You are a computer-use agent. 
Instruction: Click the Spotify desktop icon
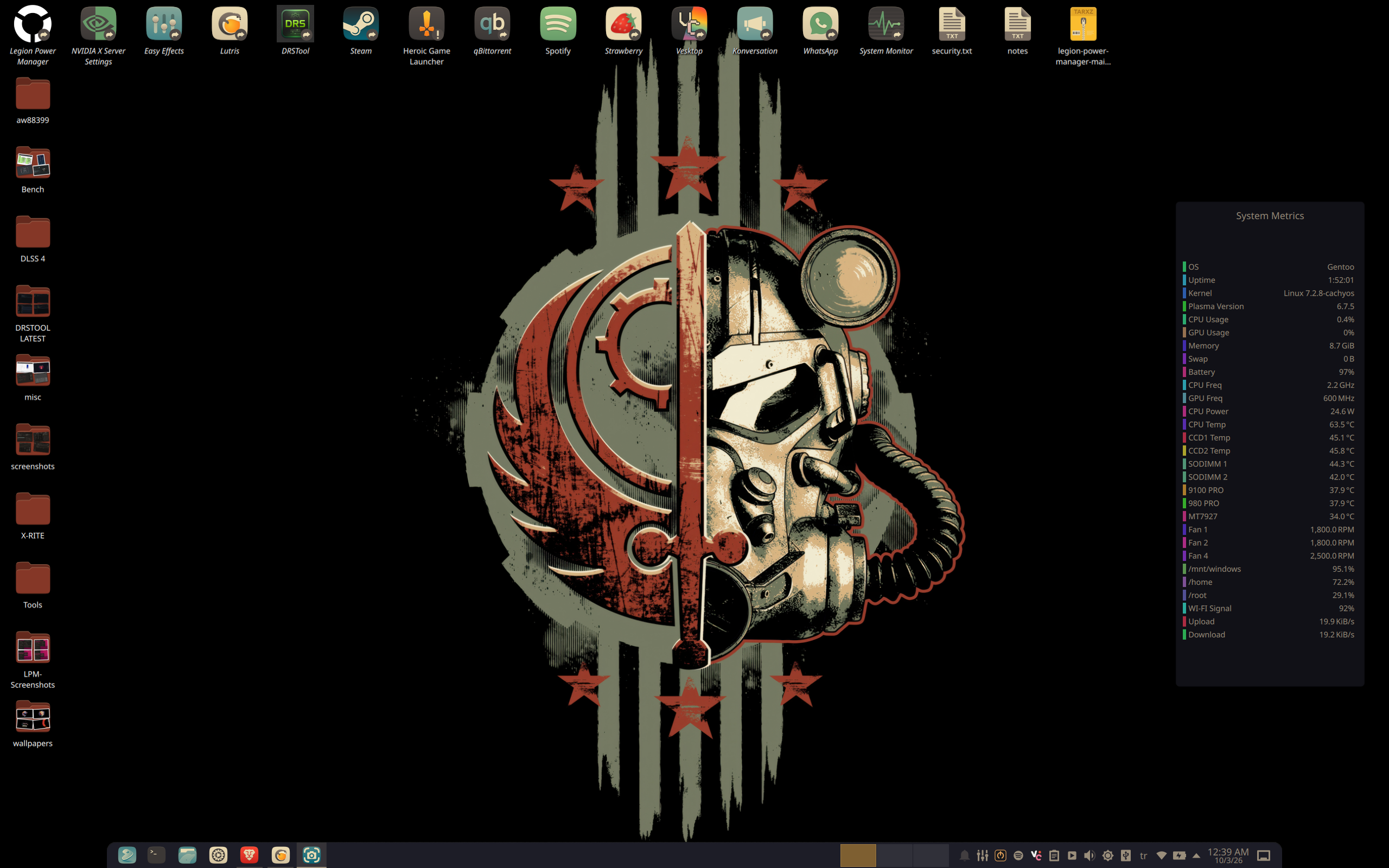(558, 24)
